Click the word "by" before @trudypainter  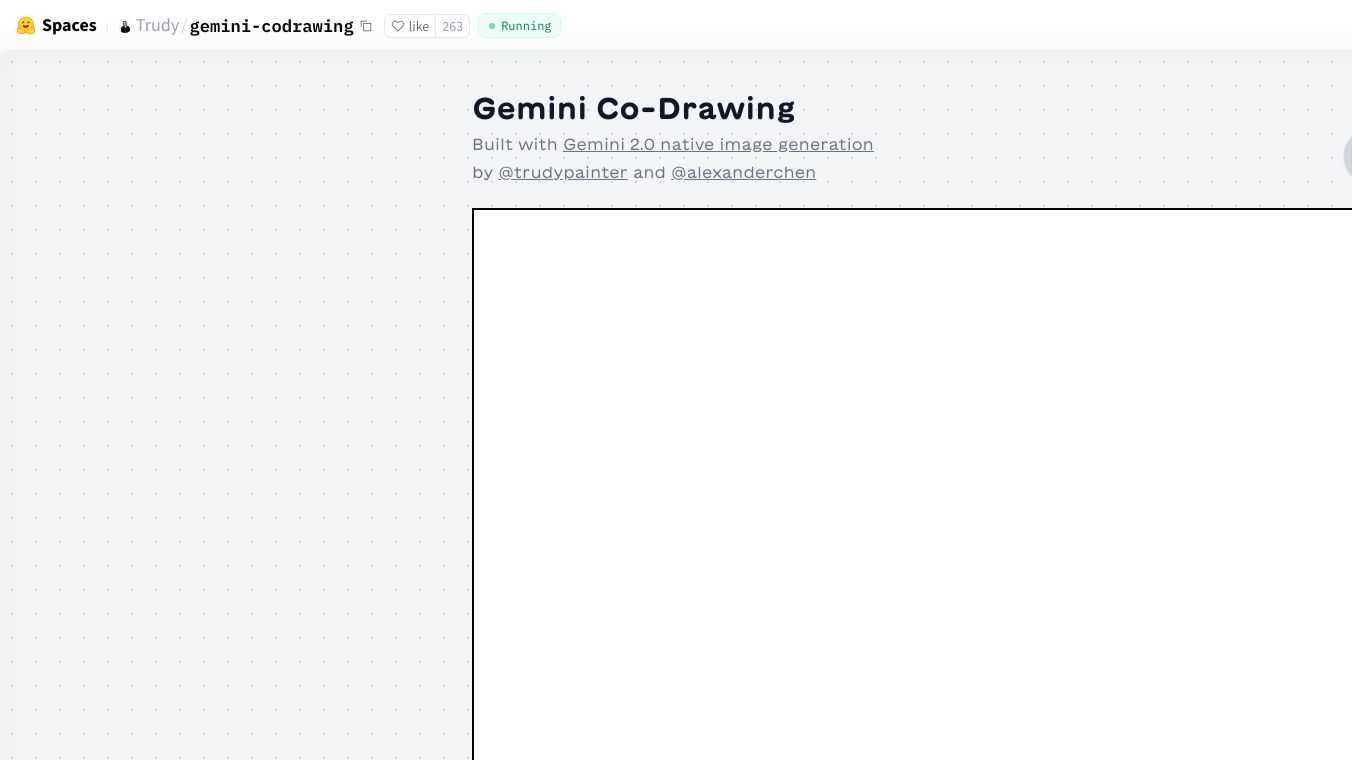click(x=482, y=172)
